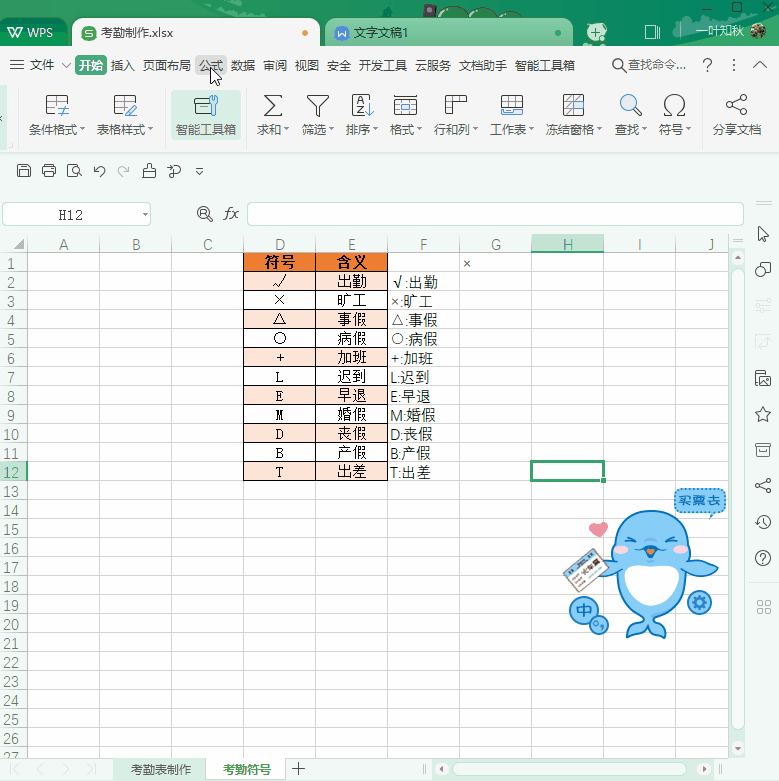779x781 pixels.
Task: Click the dolphin's gear settings bubble
Action: [699, 603]
